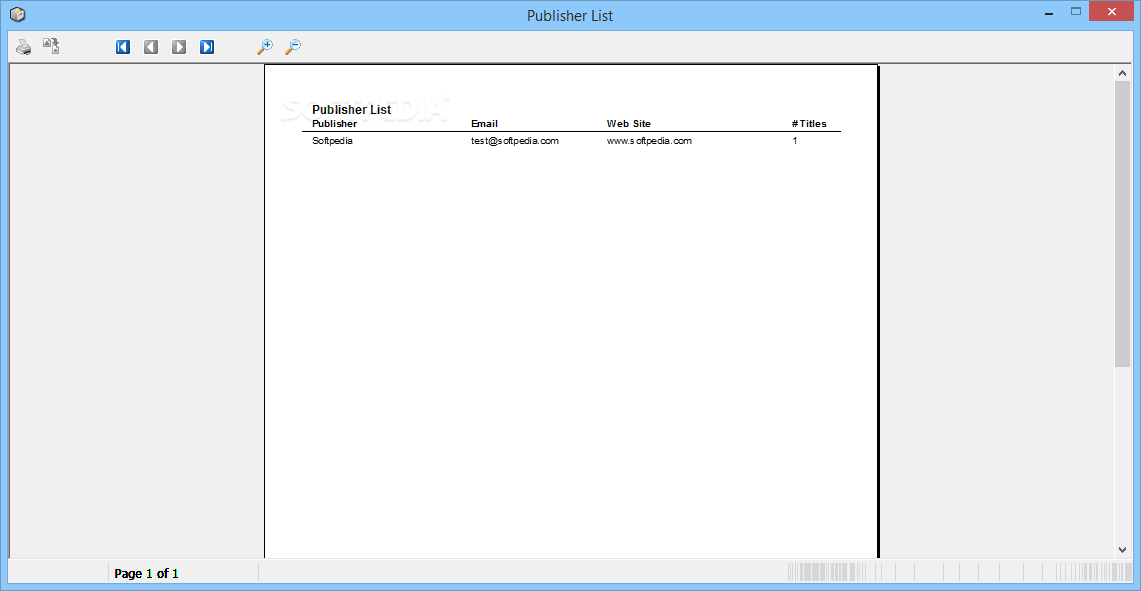Click the Print report icon
This screenshot has height=591, width=1141.
tap(24, 47)
